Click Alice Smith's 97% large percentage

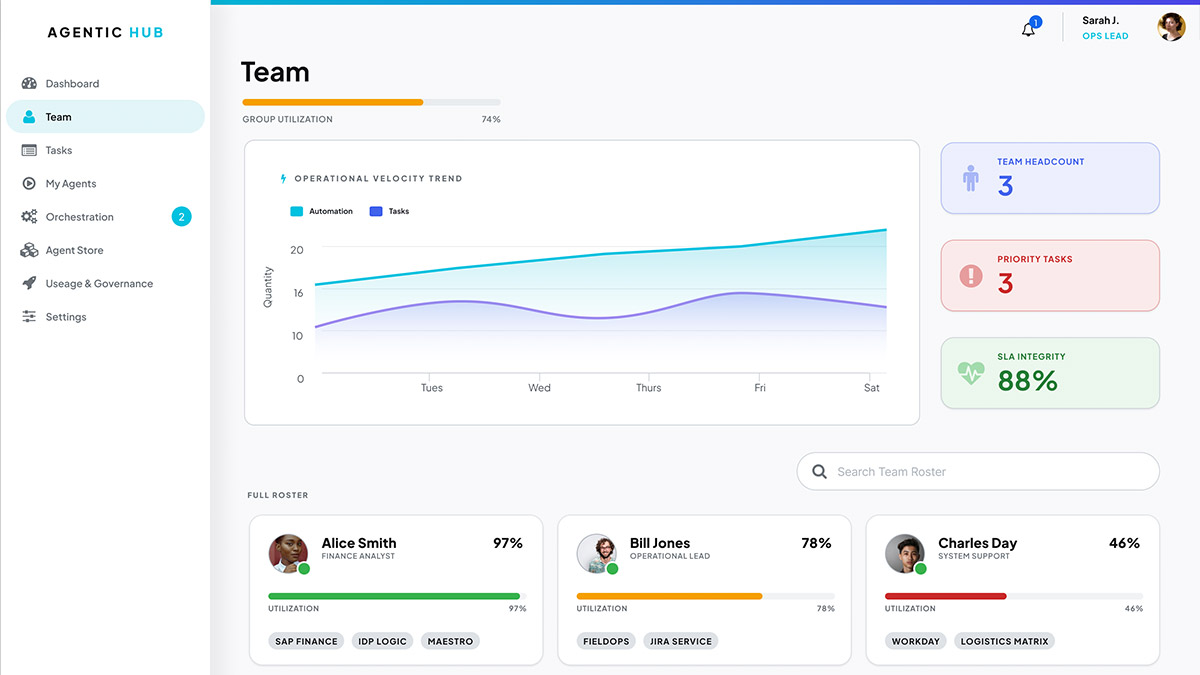(508, 543)
